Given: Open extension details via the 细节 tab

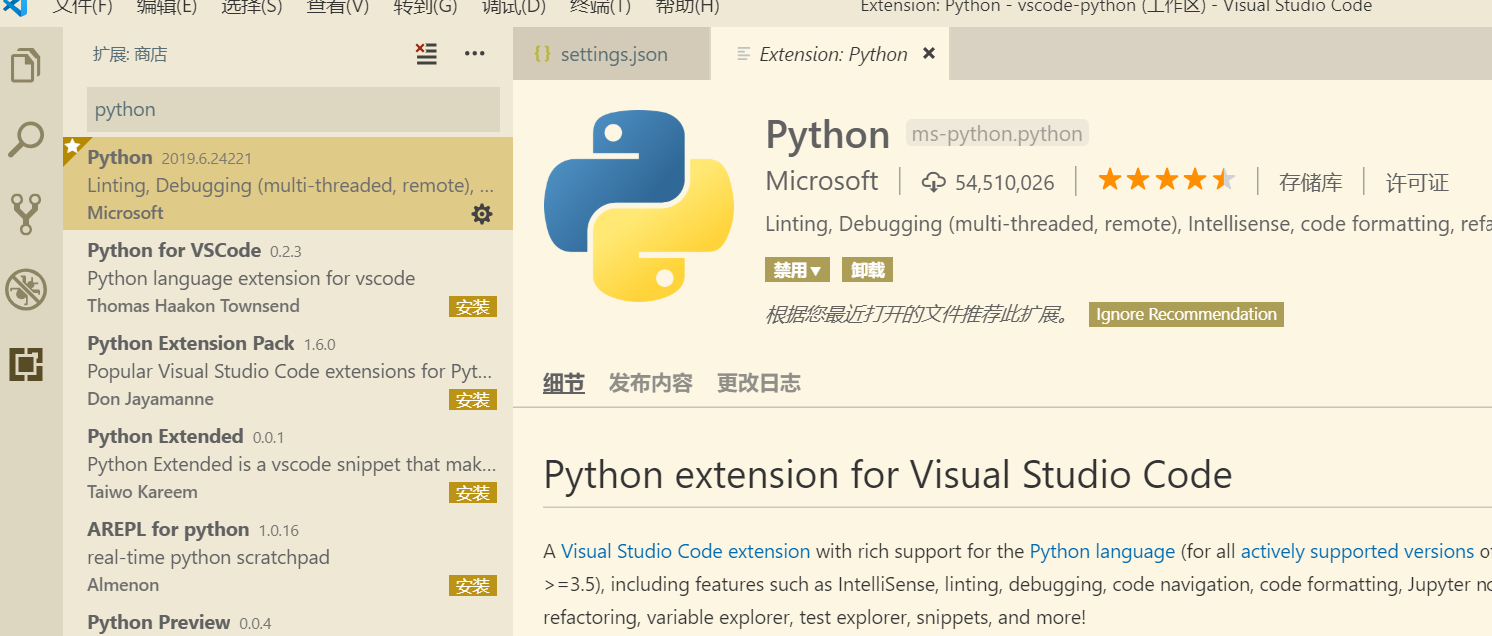Looking at the screenshot, I should [x=563, y=382].
